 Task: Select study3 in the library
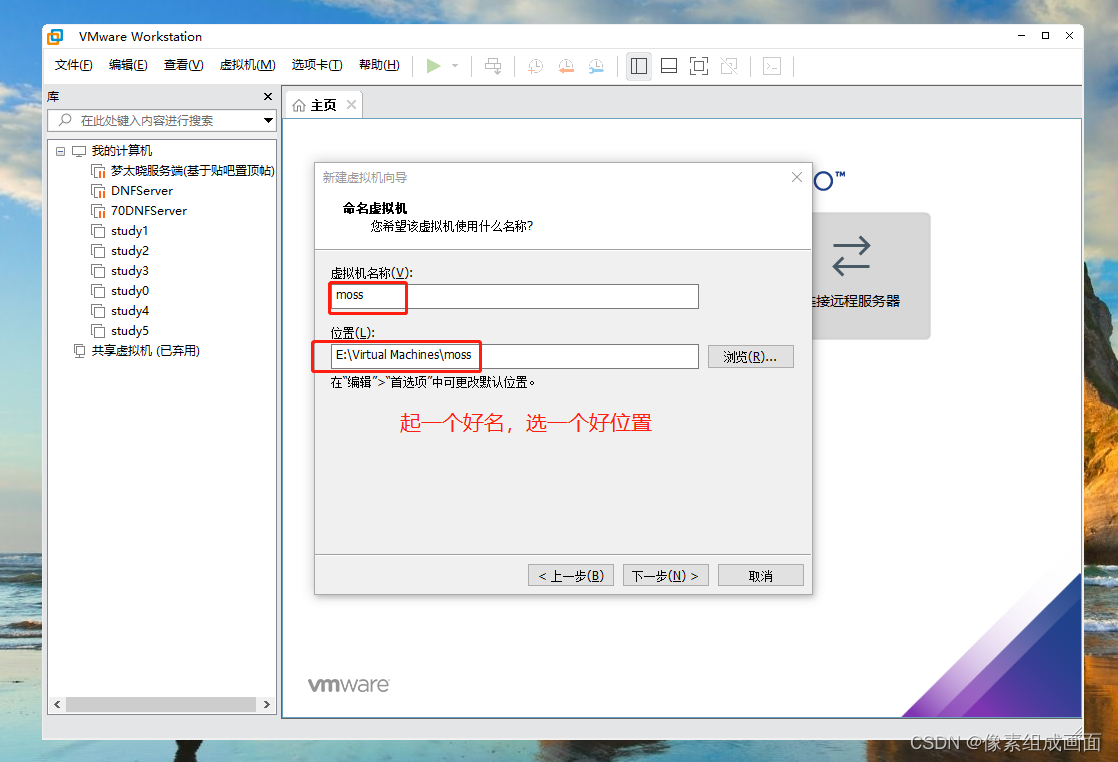click(130, 271)
